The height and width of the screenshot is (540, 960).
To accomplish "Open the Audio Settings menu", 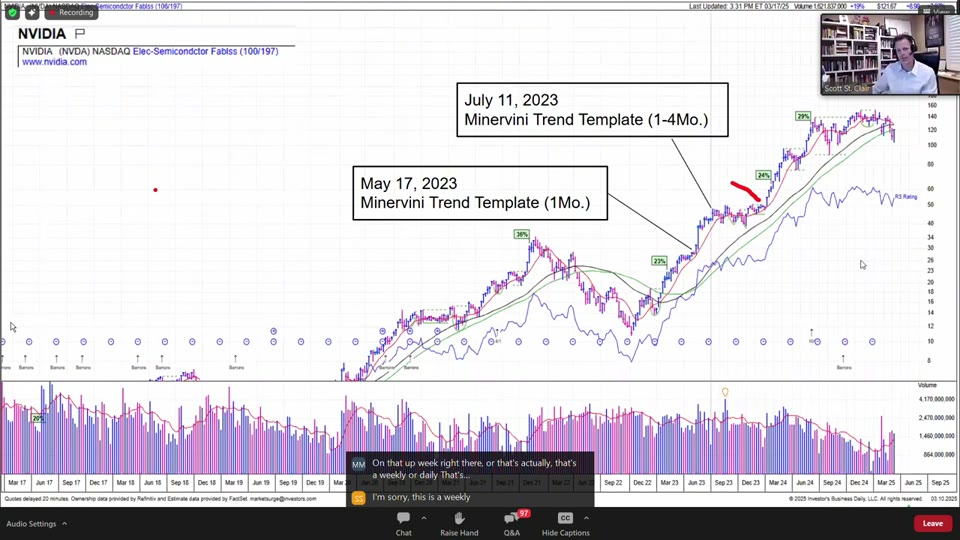I will pos(37,523).
